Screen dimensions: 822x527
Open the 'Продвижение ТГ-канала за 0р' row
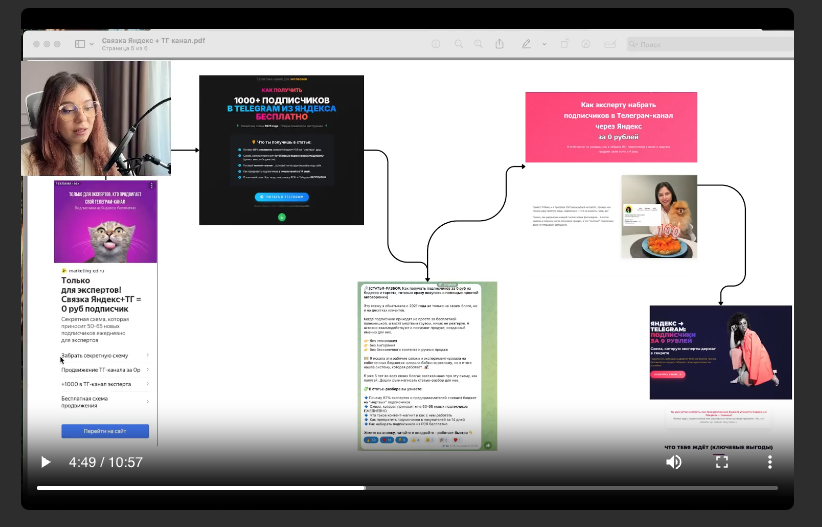click(x=105, y=370)
